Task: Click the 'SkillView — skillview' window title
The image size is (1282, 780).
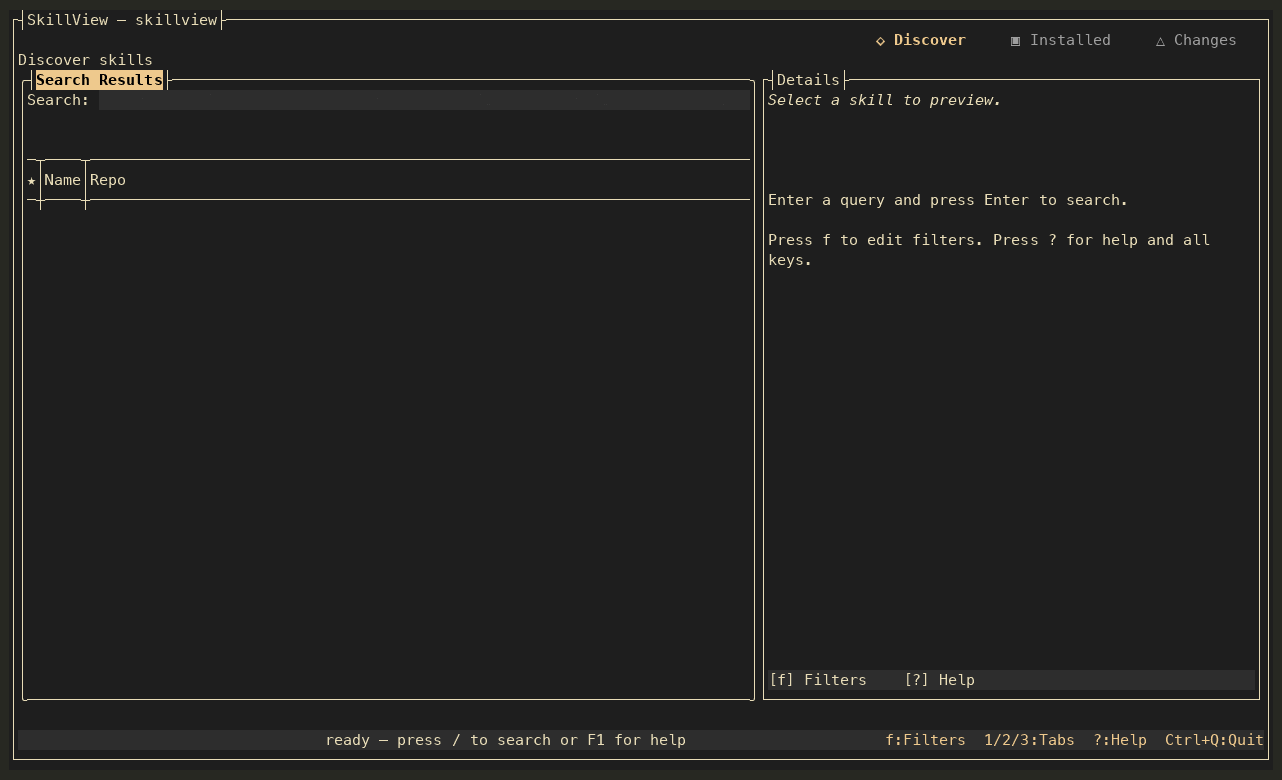Action: 122,20
